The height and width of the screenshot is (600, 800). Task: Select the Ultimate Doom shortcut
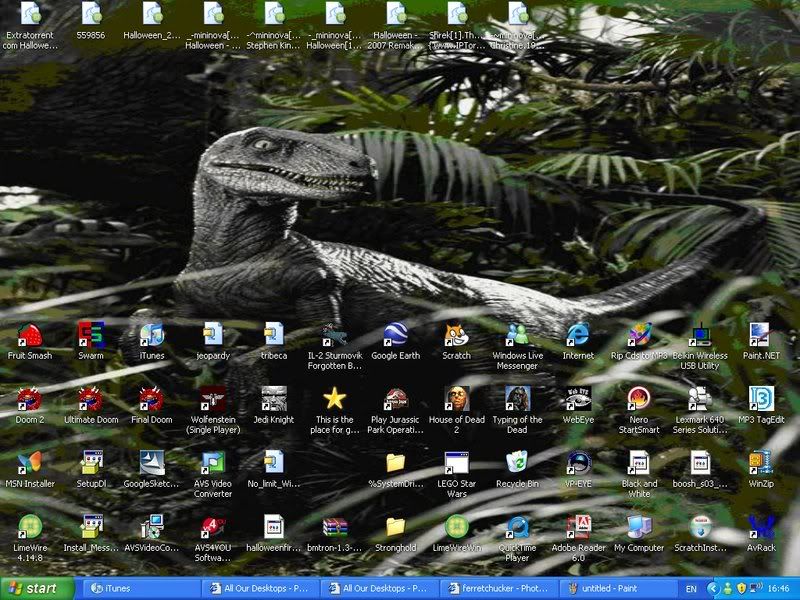(91, 399)
